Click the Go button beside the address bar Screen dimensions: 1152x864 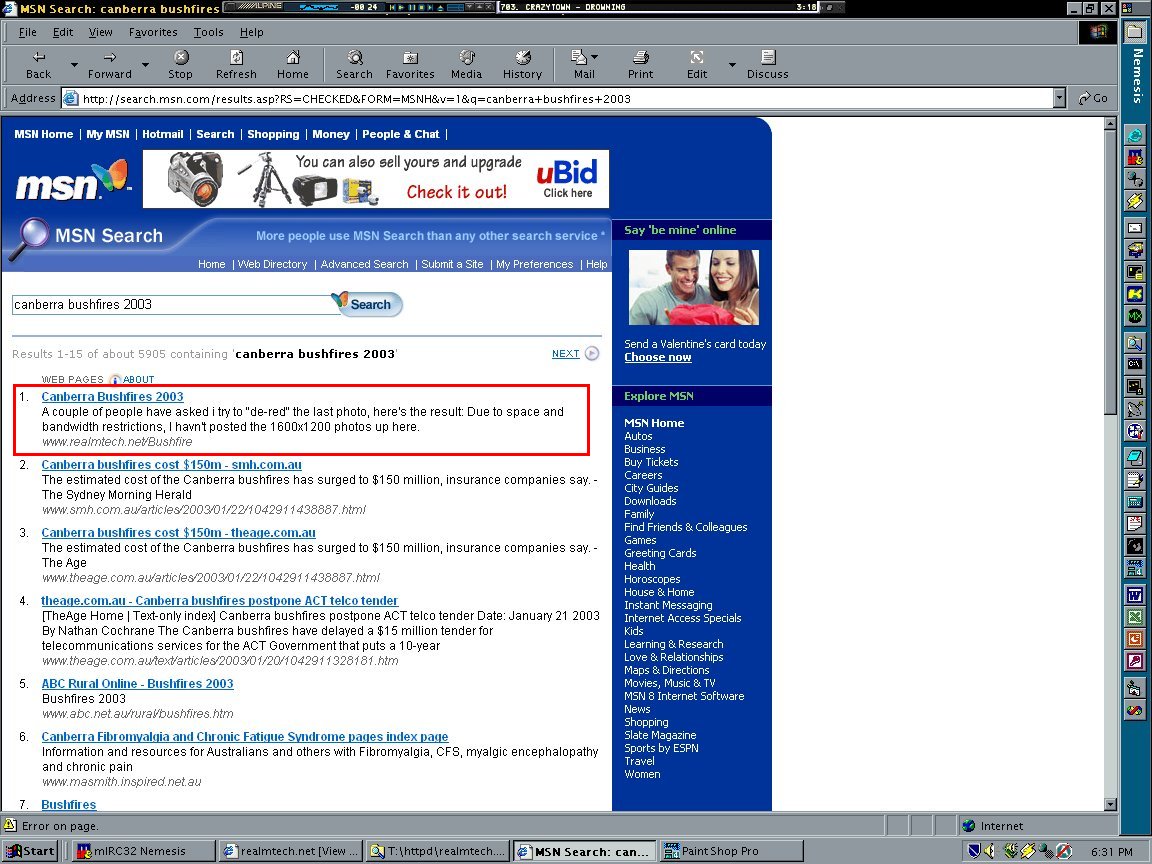pos(1093,98)
